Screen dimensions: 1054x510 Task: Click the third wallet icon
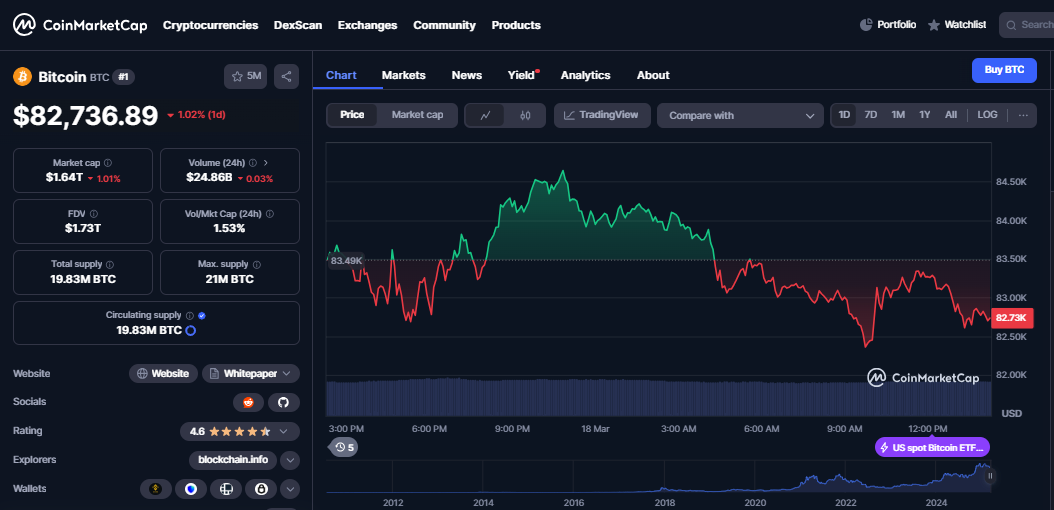pos(226,489)
